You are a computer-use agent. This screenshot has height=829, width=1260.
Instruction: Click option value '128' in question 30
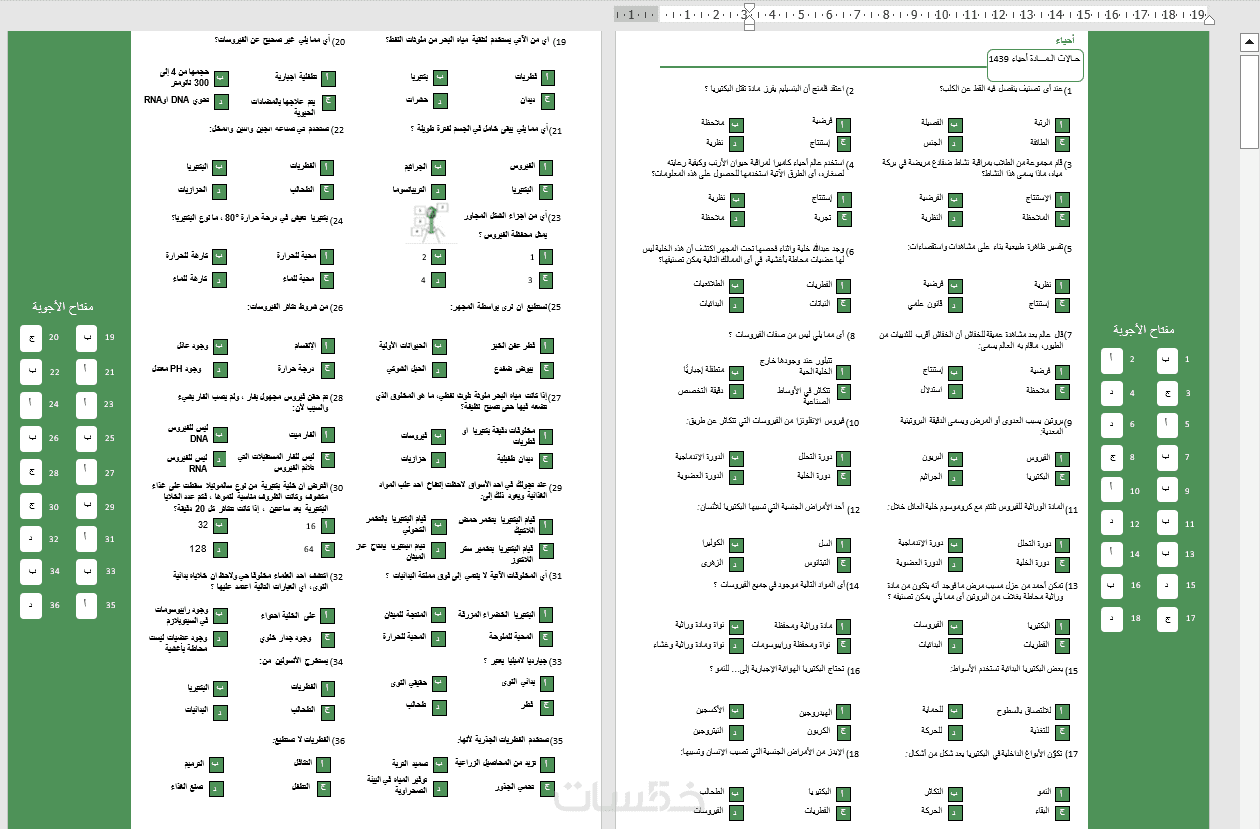(x=199, y=548)
